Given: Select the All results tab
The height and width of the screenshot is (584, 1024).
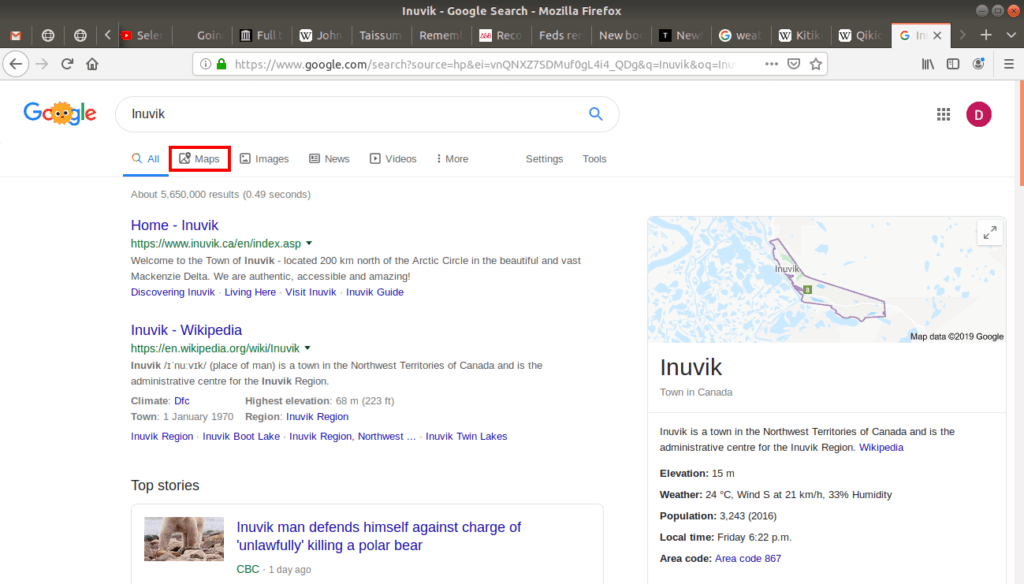Looking at the screenshot, I should (x=145, y=159).
